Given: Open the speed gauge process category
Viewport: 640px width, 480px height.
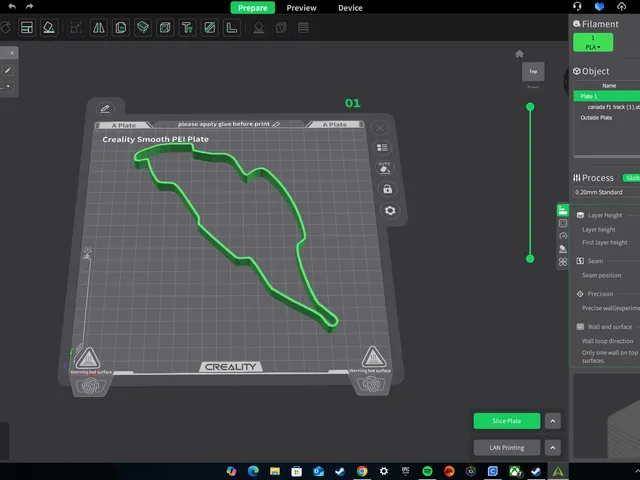Looking at the screenshot, I should click(x=563, y=236).
